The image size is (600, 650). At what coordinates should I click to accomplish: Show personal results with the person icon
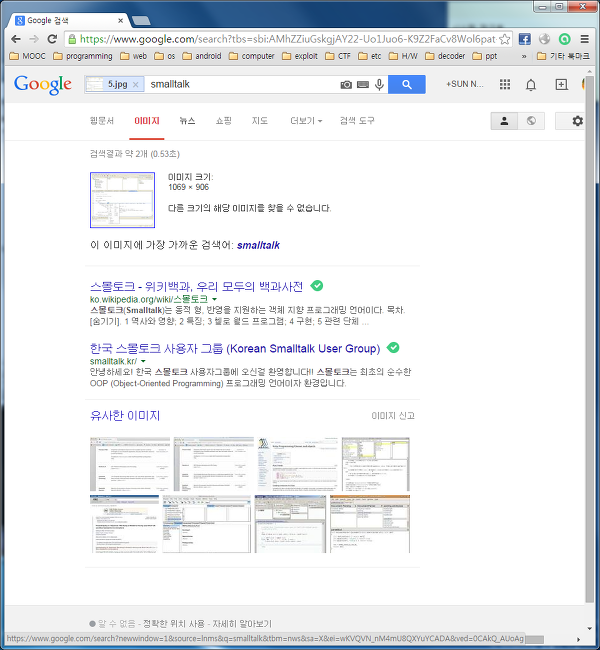tap(504, 121)
